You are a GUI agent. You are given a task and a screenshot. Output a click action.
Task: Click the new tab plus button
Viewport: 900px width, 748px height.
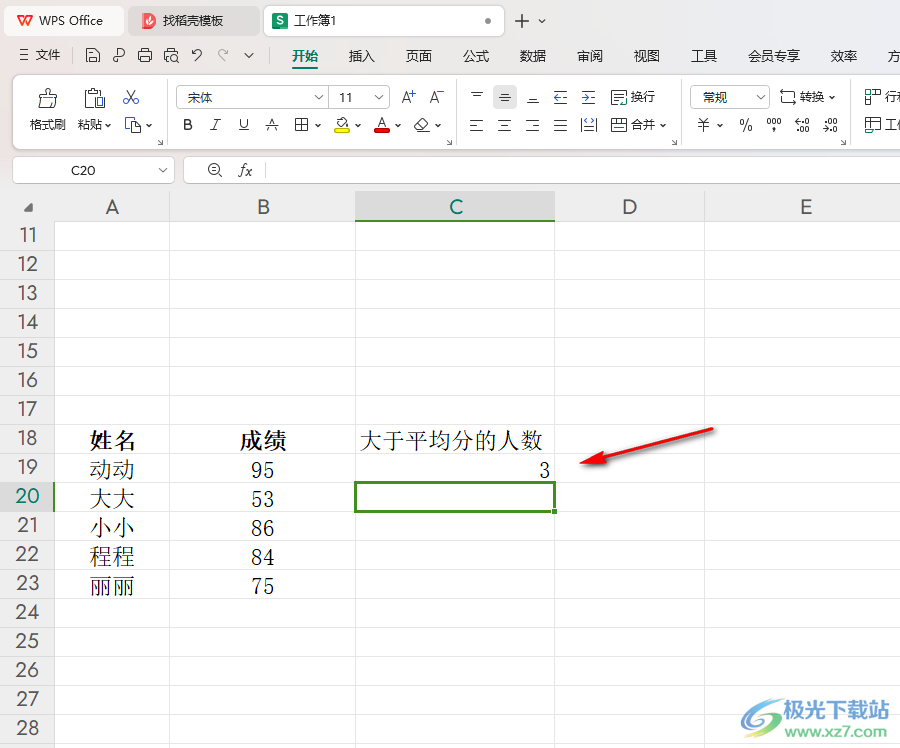522,21
